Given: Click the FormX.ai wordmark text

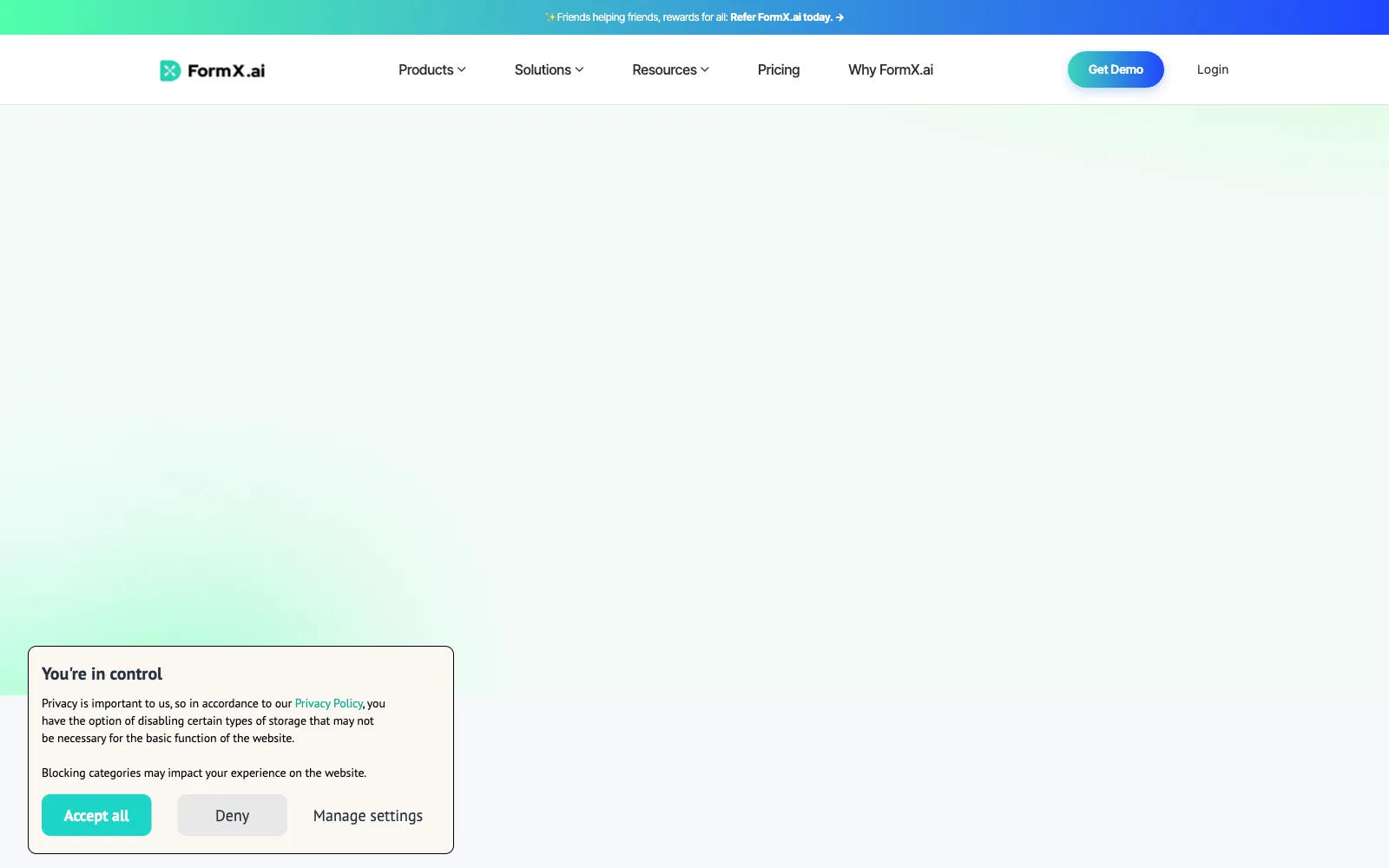Looking at the screenshot, I should pyautogui.click(x=227, y=71).
